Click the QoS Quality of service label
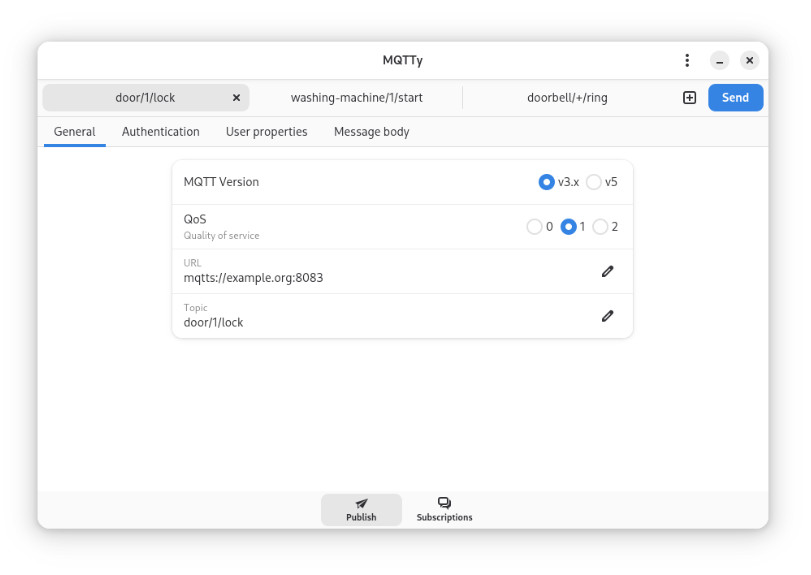Screen dimensions: 811x575 point(221,227)
